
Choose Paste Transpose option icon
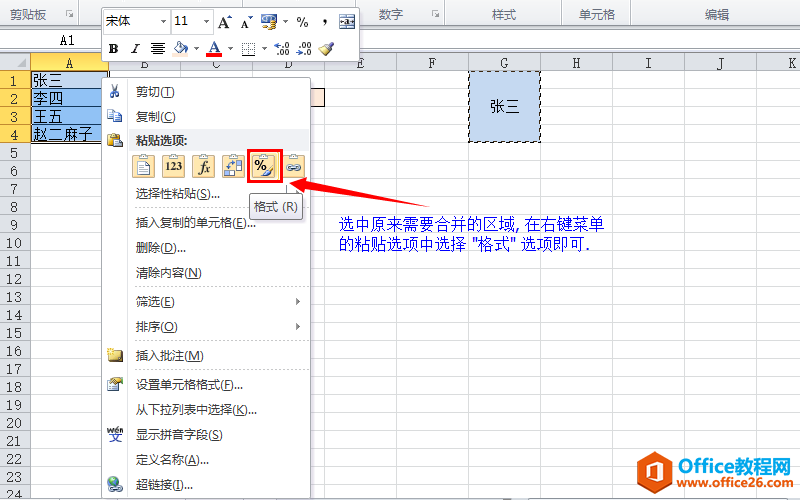pyautogui.click(x=233, y=166)
